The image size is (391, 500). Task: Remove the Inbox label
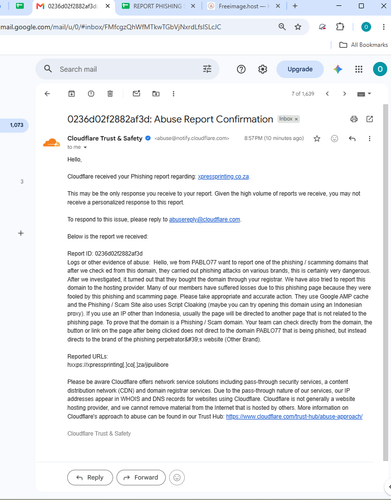(x=296, y=119)
